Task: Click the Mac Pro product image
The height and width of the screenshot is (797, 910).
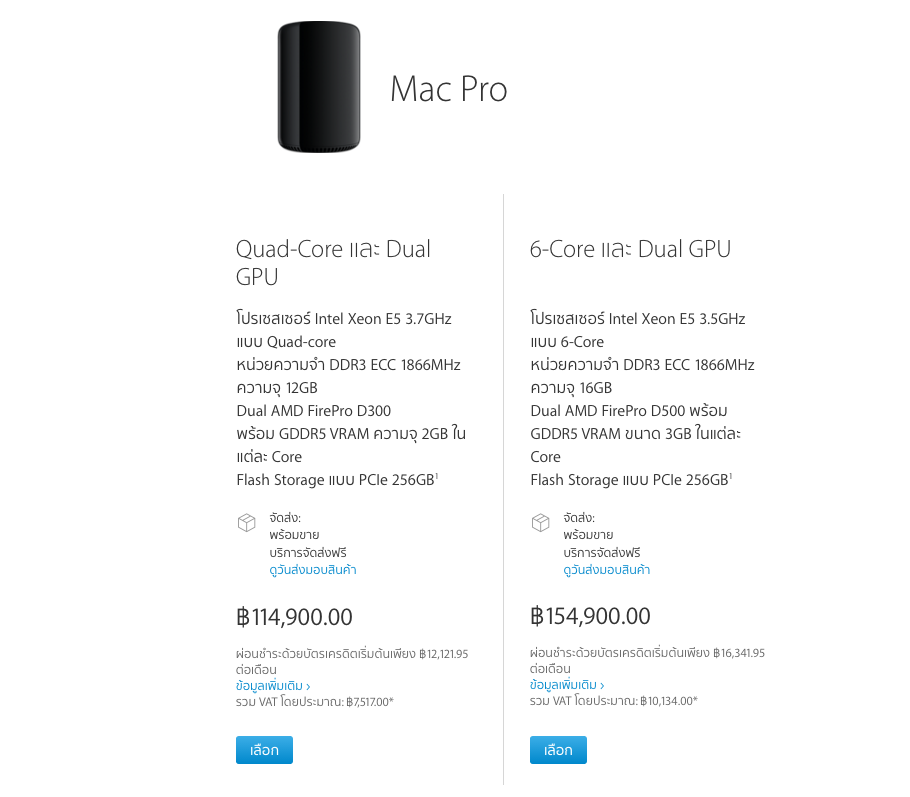Action: click(318, 87)
